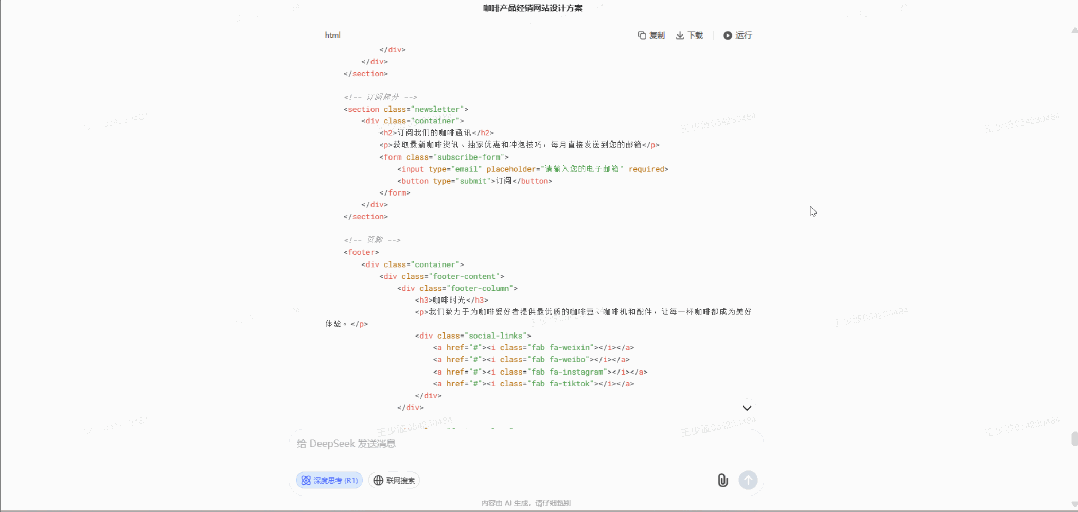Image resolution: width=1078 pixels, height=512 pixels.
Task: Click the fa-tiktok anchor code line
Action: [x=533, y=383]
